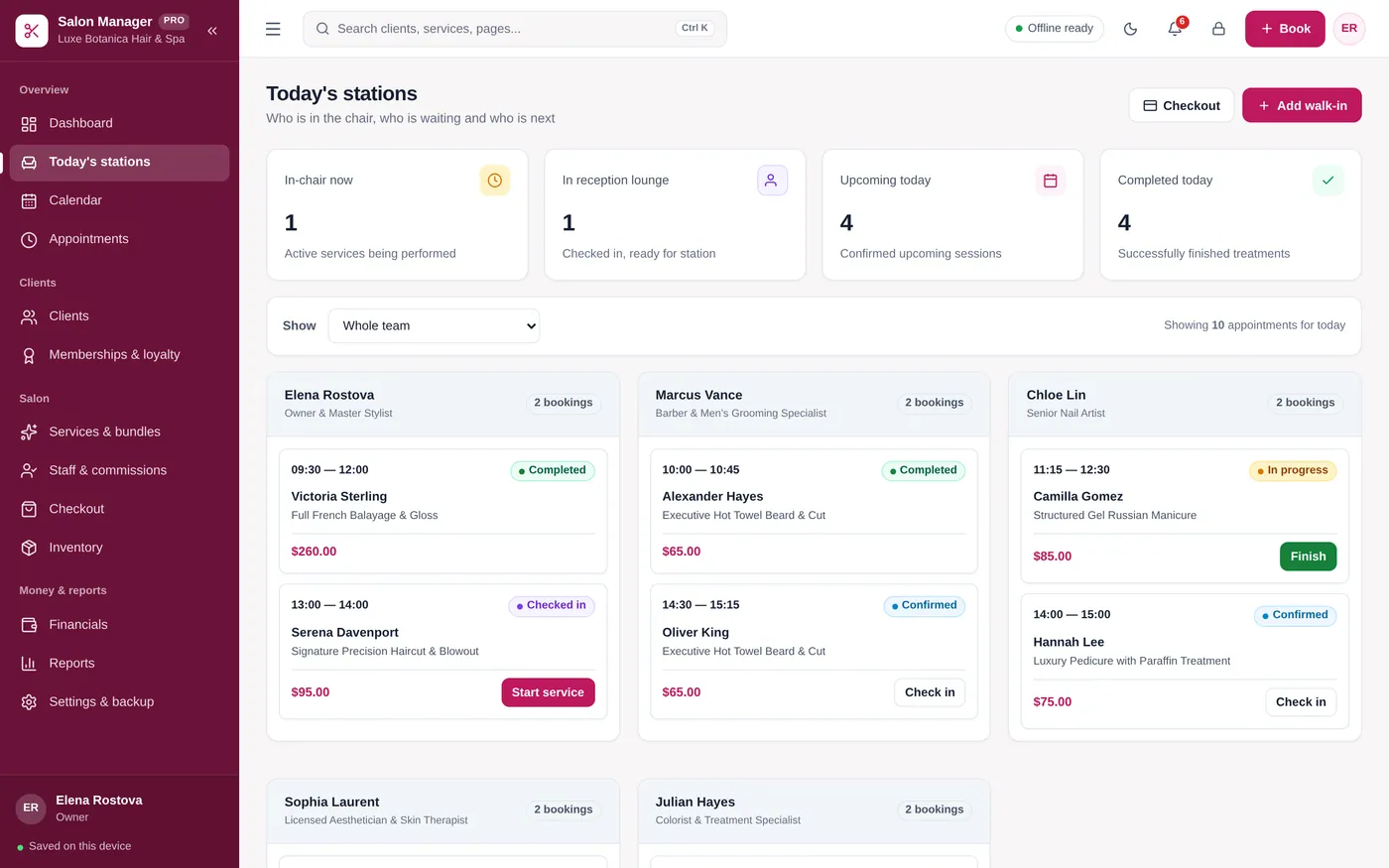Image resolution: width=1389 pixels, height=868 pixels.
Task: Select Today's stations in the sidebar
Action: [x=119, y=162]
